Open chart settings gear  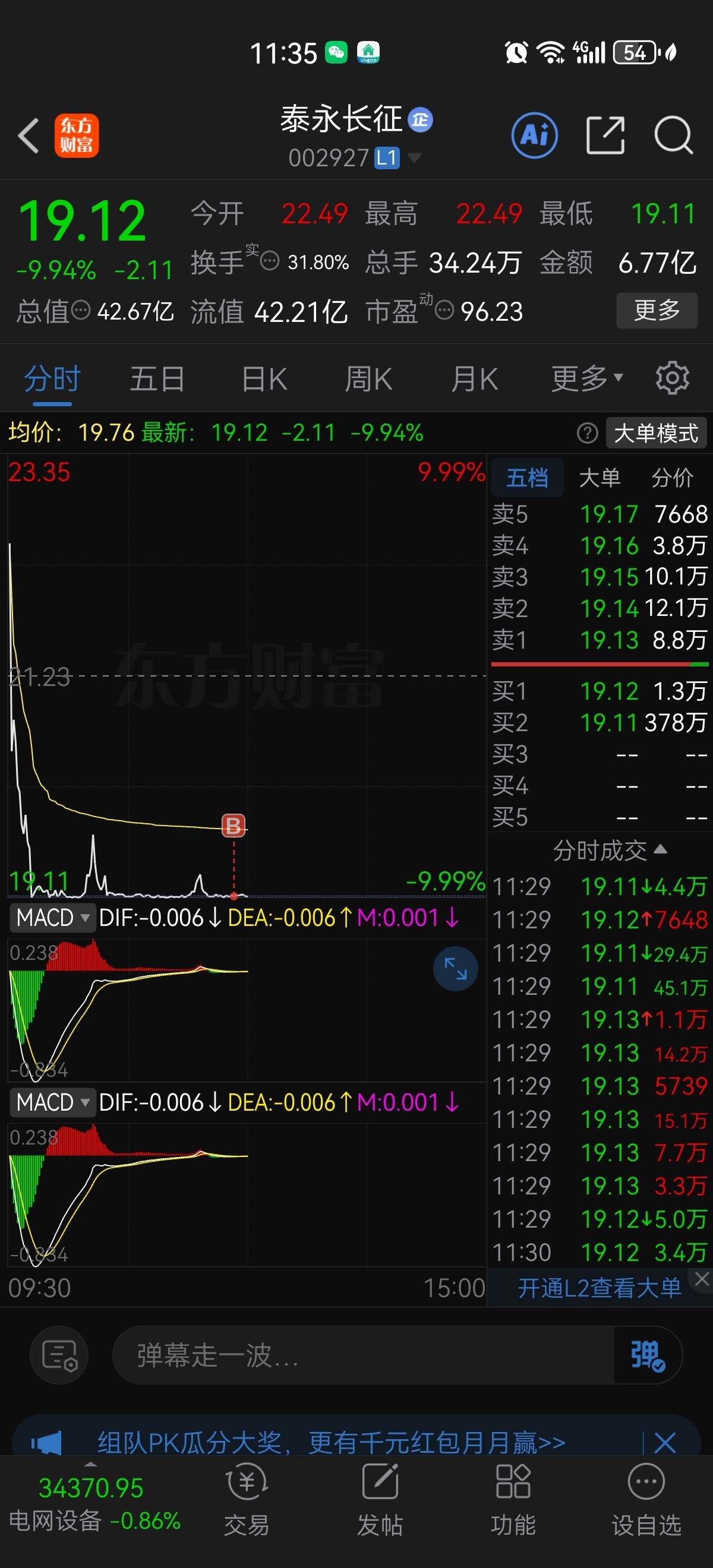tap(672, 378)
